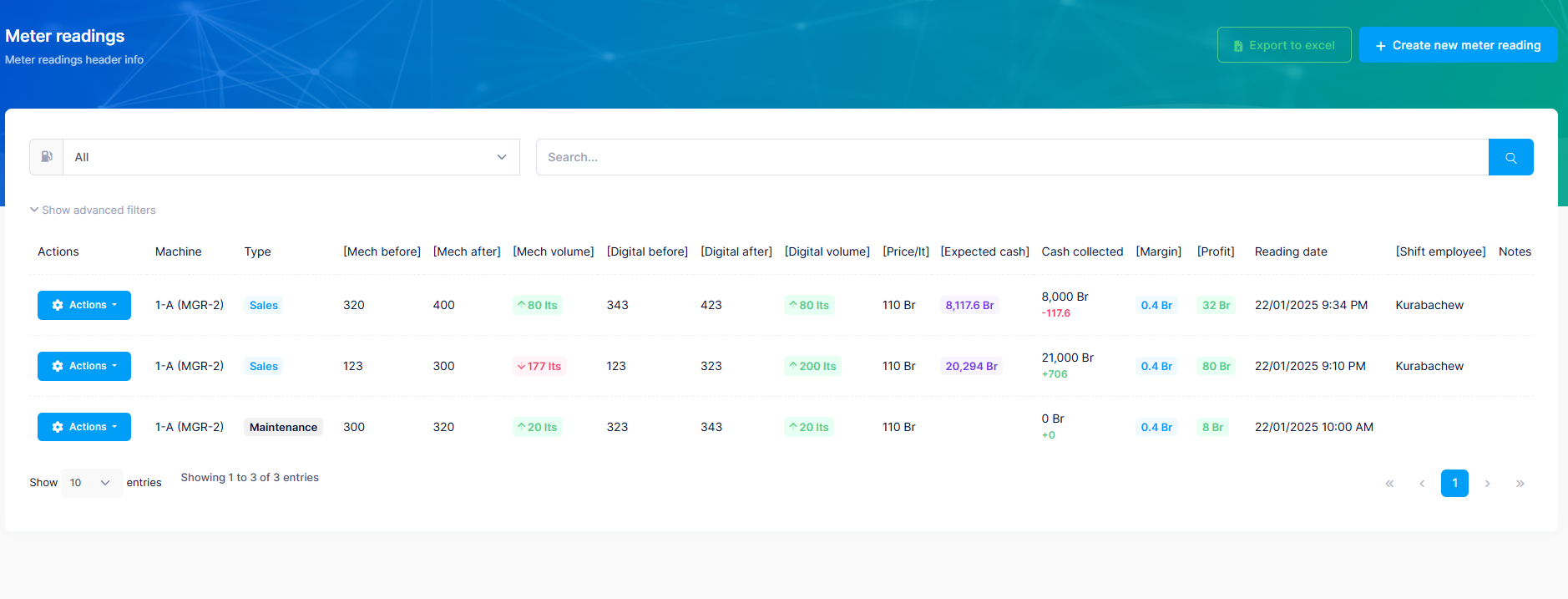Sort by the Reading date column header

click(1290, 251)
